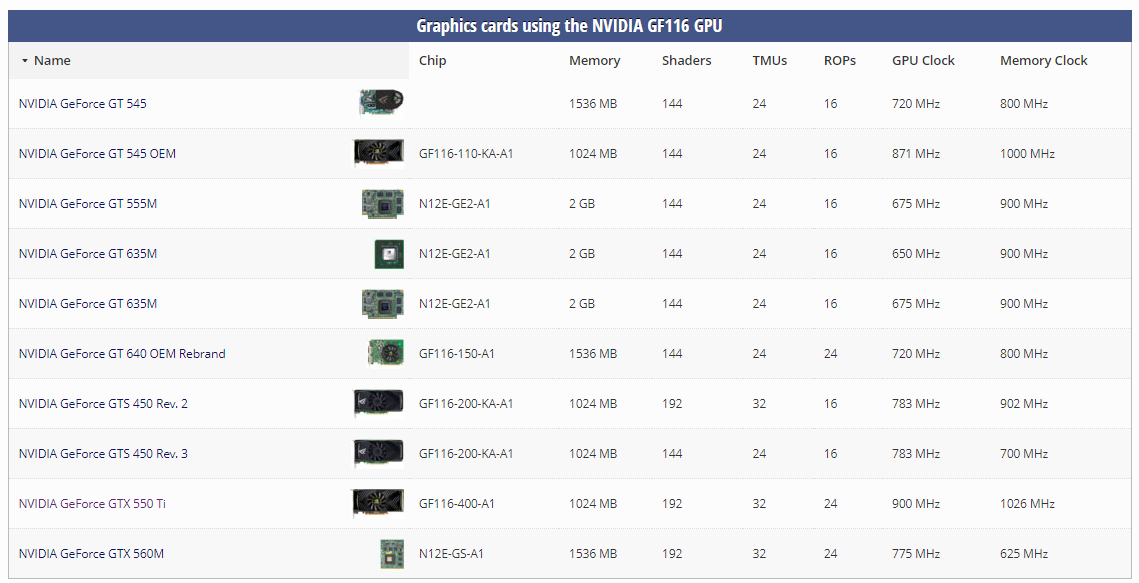Click the GTX 560M module thumbnail
Screen dimensions: 1139x583
pos(392,553)
